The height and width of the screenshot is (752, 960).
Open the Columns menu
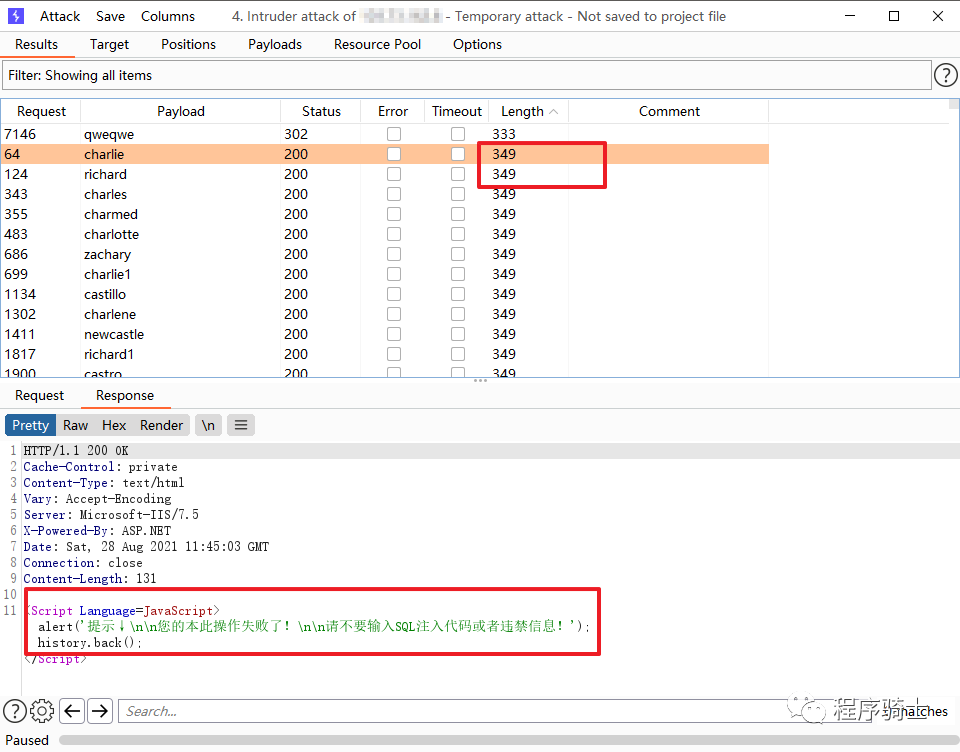(x=168, y=16)
